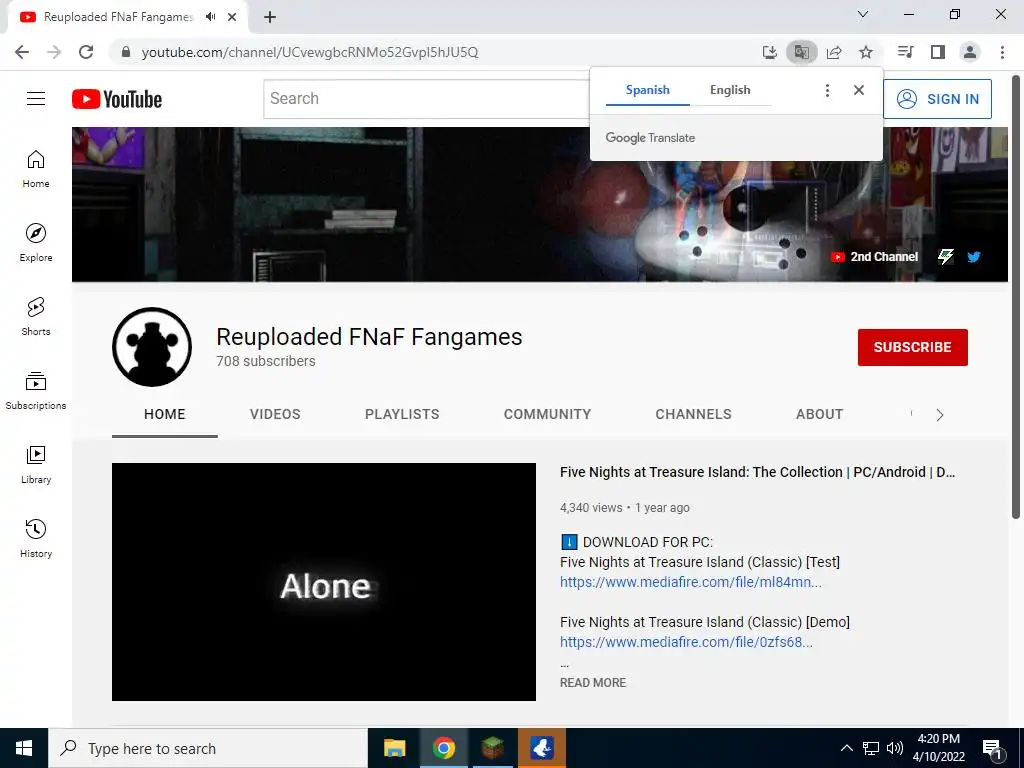Open File Explorer from the taskbar
This screenshot has height=768, width=1024.
394,748
